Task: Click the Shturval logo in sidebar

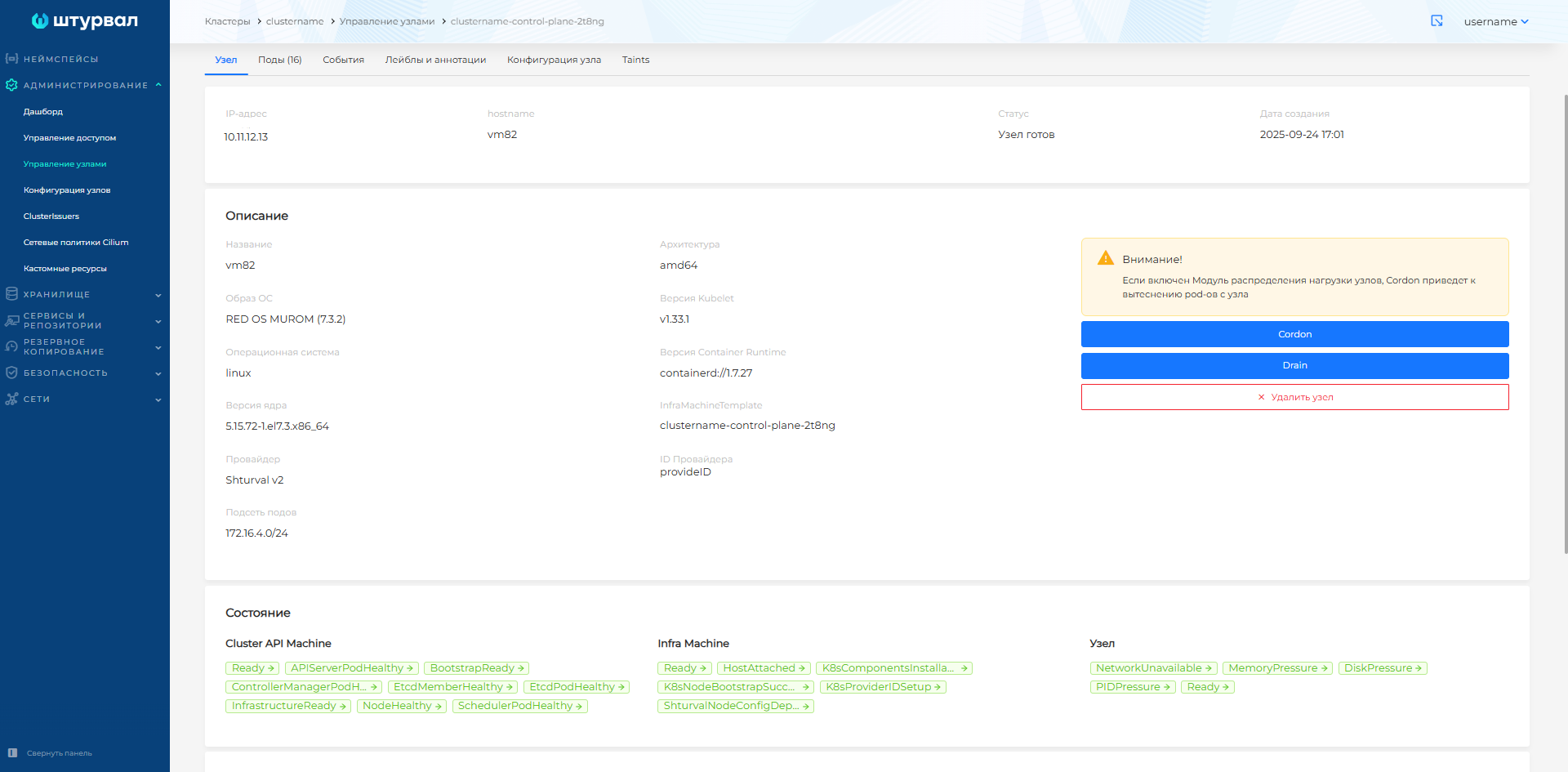Action: (x=84, y=21)
